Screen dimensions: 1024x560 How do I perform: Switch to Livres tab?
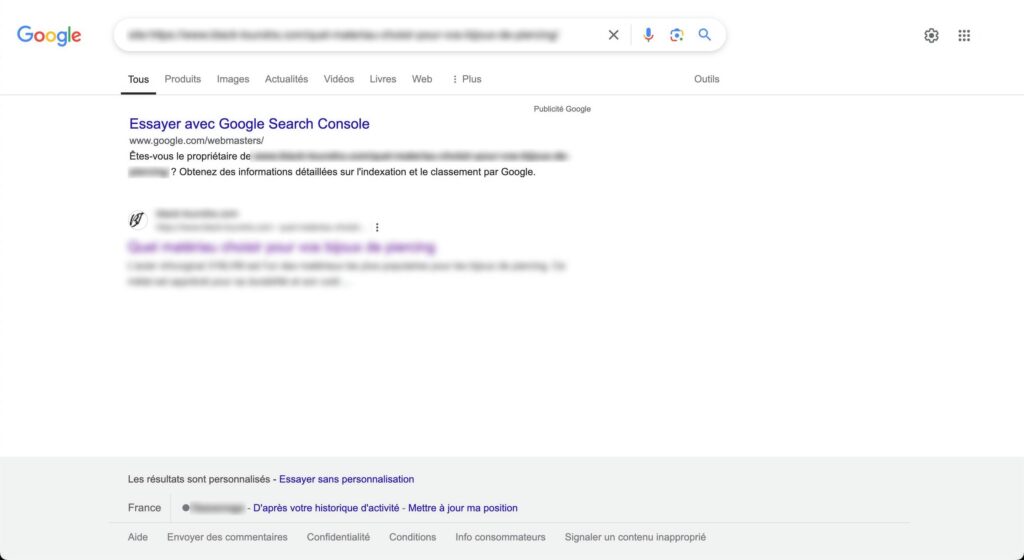[x=383, y=79]
